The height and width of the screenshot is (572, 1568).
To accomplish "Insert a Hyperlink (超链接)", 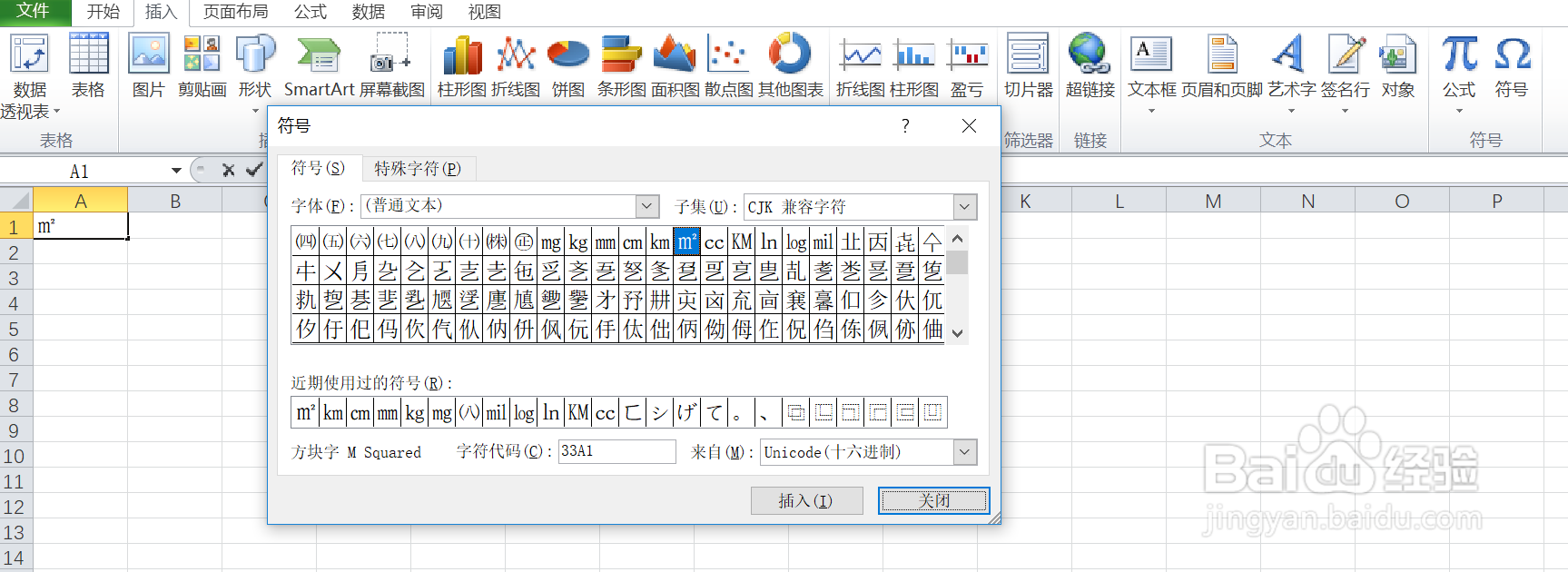I will pyautogui.click(x=1090, y=65).
